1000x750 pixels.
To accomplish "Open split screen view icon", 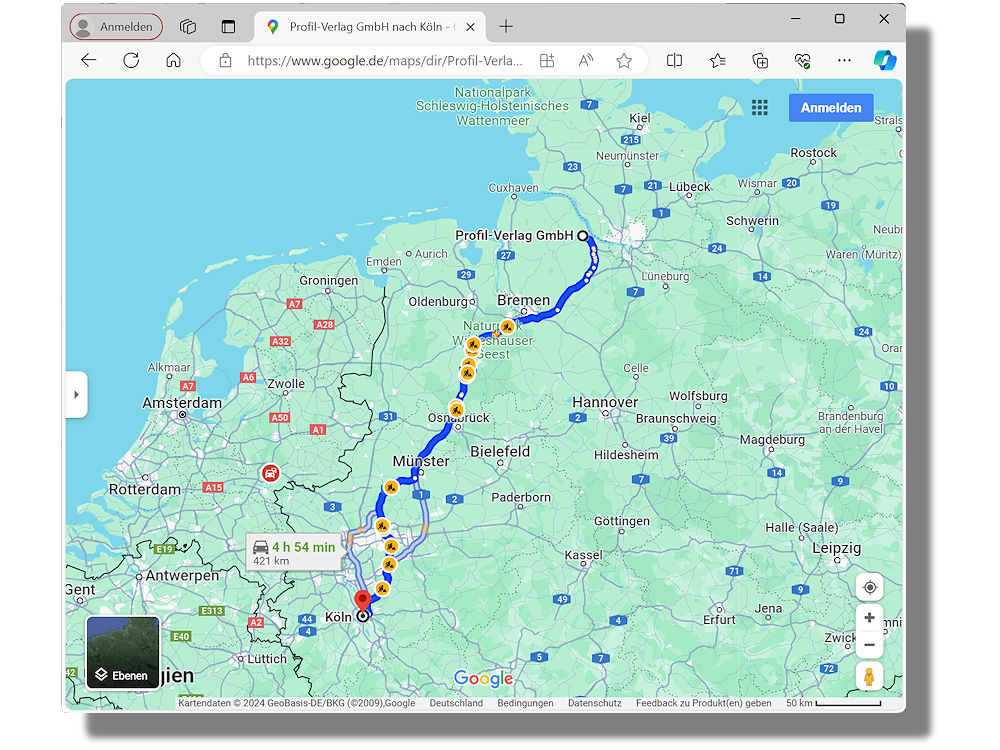I will (674, 61).
